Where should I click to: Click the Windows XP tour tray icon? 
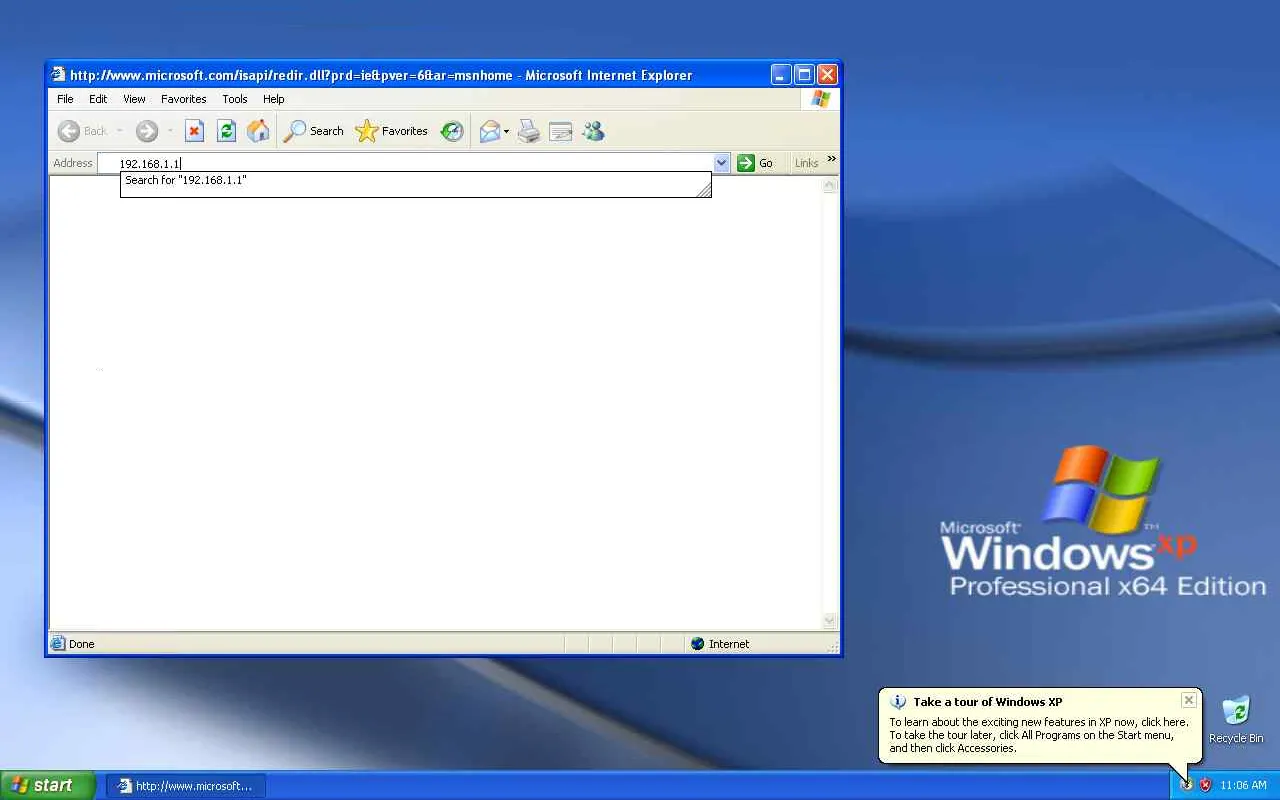coord(1186,785)
